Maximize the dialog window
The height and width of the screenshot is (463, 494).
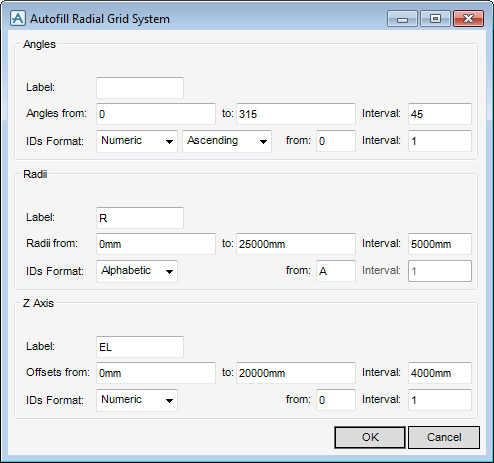click(435, 19)
